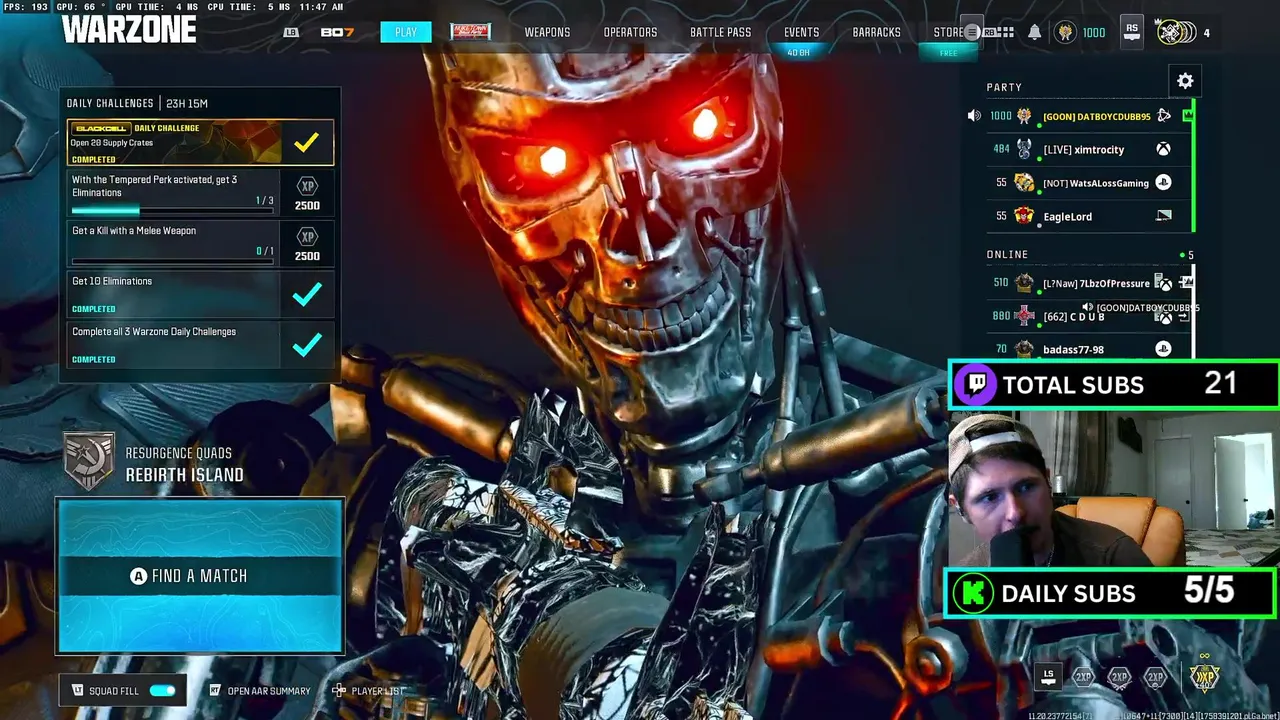Click the LS tokens button
1280x720 pixels.
click(x=1048, y=676)
